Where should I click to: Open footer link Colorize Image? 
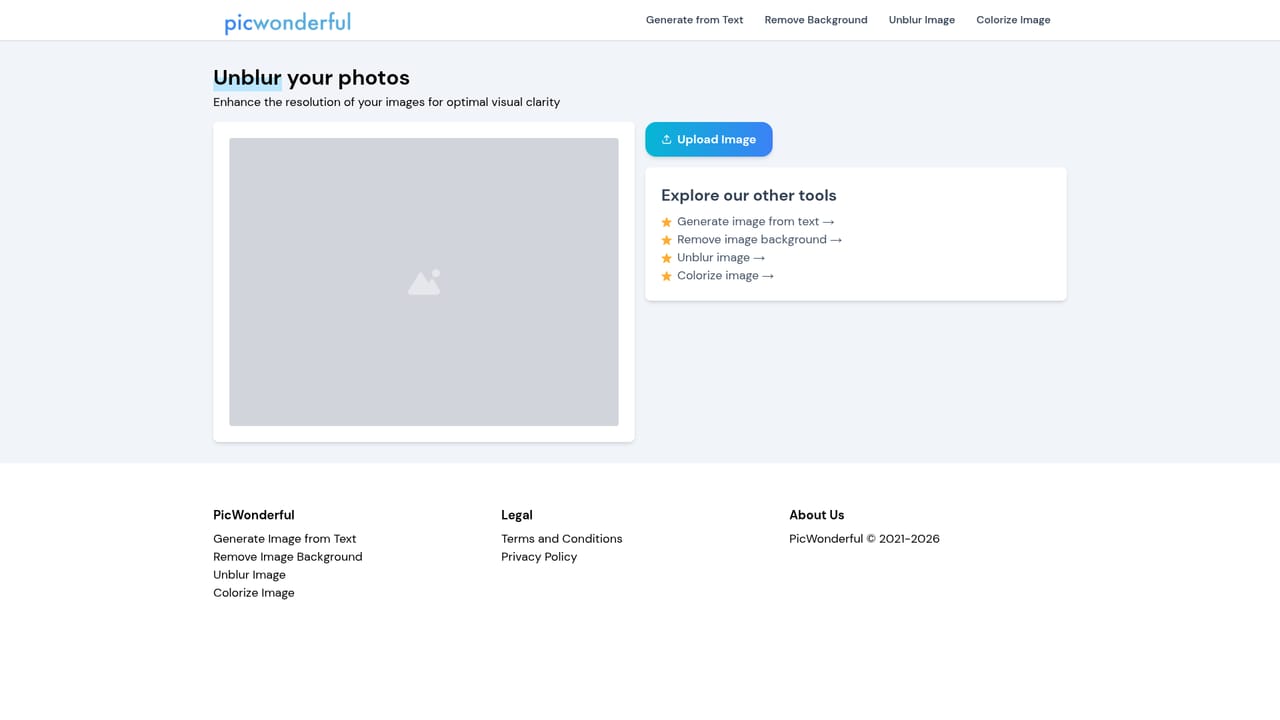point(254,593)
